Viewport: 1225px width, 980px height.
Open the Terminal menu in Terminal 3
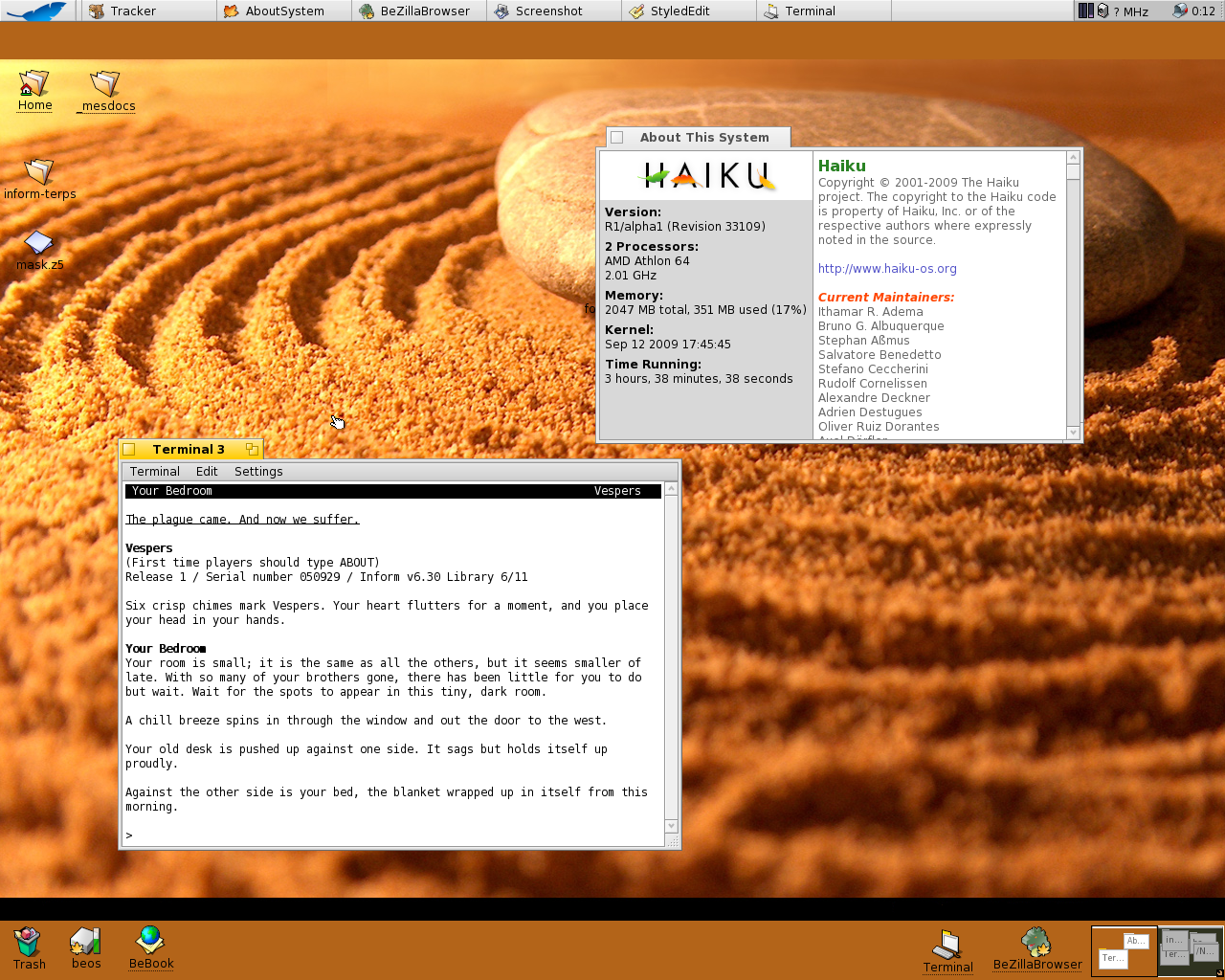click(x=155, y=472)
